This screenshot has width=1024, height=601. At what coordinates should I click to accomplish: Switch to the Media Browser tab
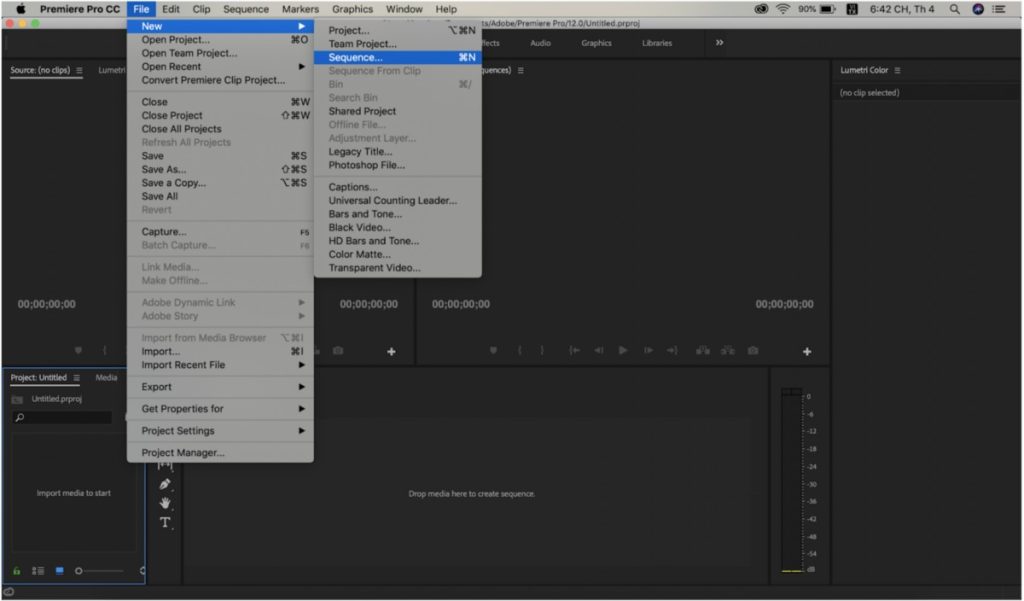[x=106, y=377]
